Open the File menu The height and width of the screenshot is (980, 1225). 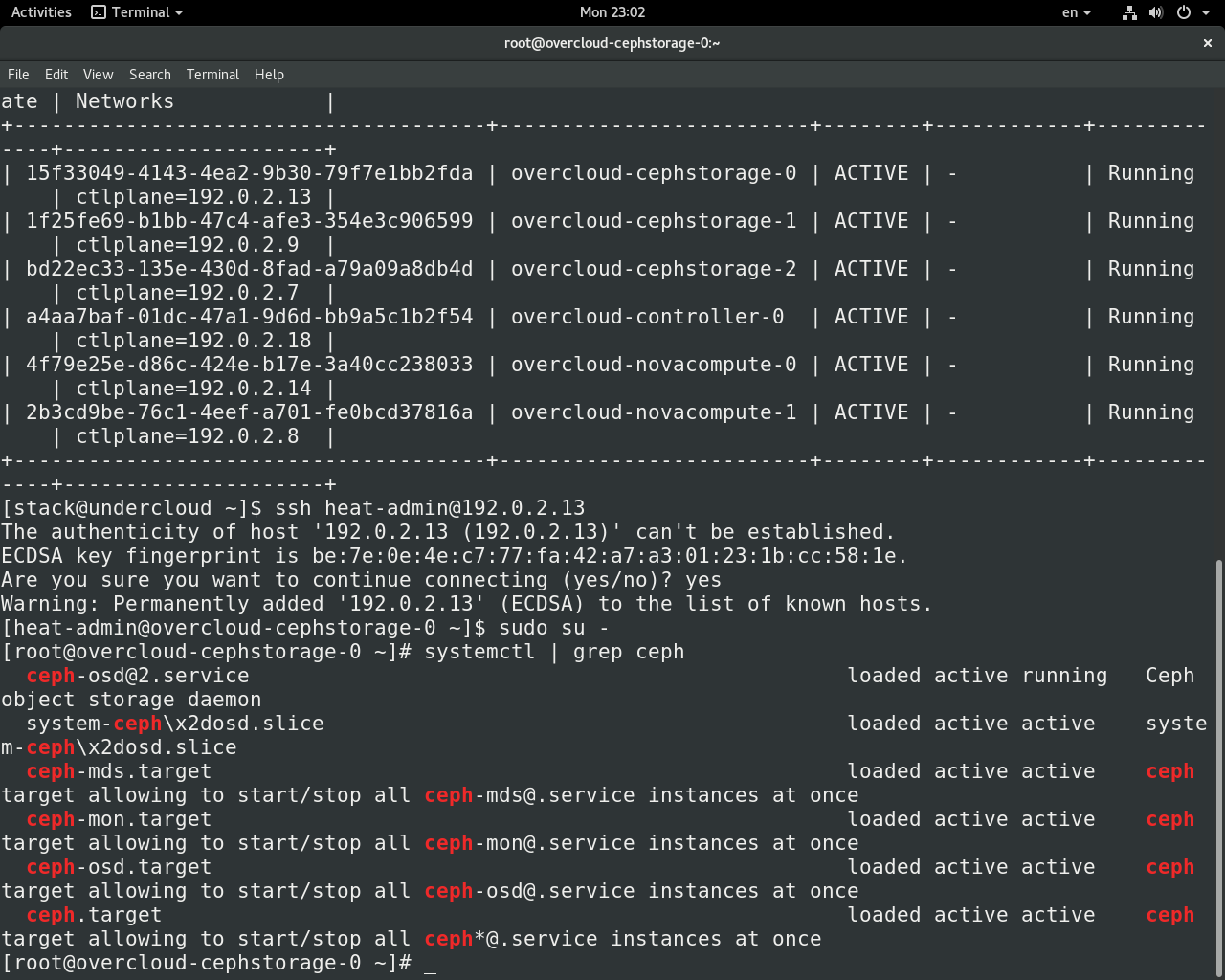click(x=17, y=74)
